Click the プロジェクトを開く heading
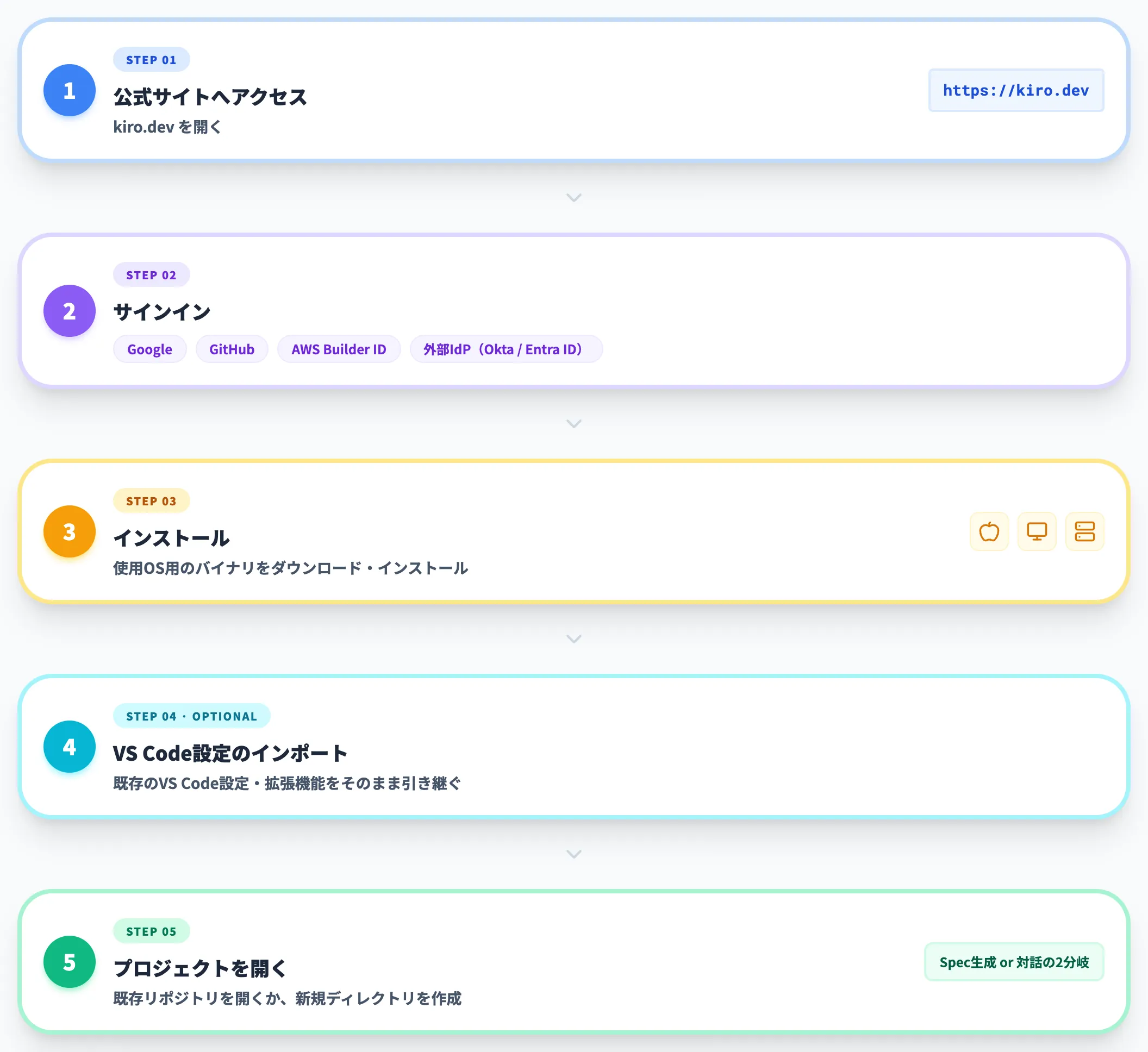The width and height of the screenshot is (1148, 1052). point(200,968)
